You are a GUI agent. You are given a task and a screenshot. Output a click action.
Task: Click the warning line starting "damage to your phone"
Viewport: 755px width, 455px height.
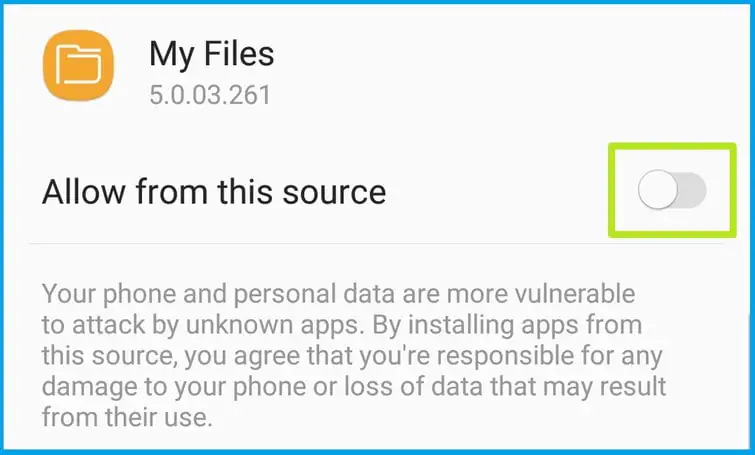[354, 385]
